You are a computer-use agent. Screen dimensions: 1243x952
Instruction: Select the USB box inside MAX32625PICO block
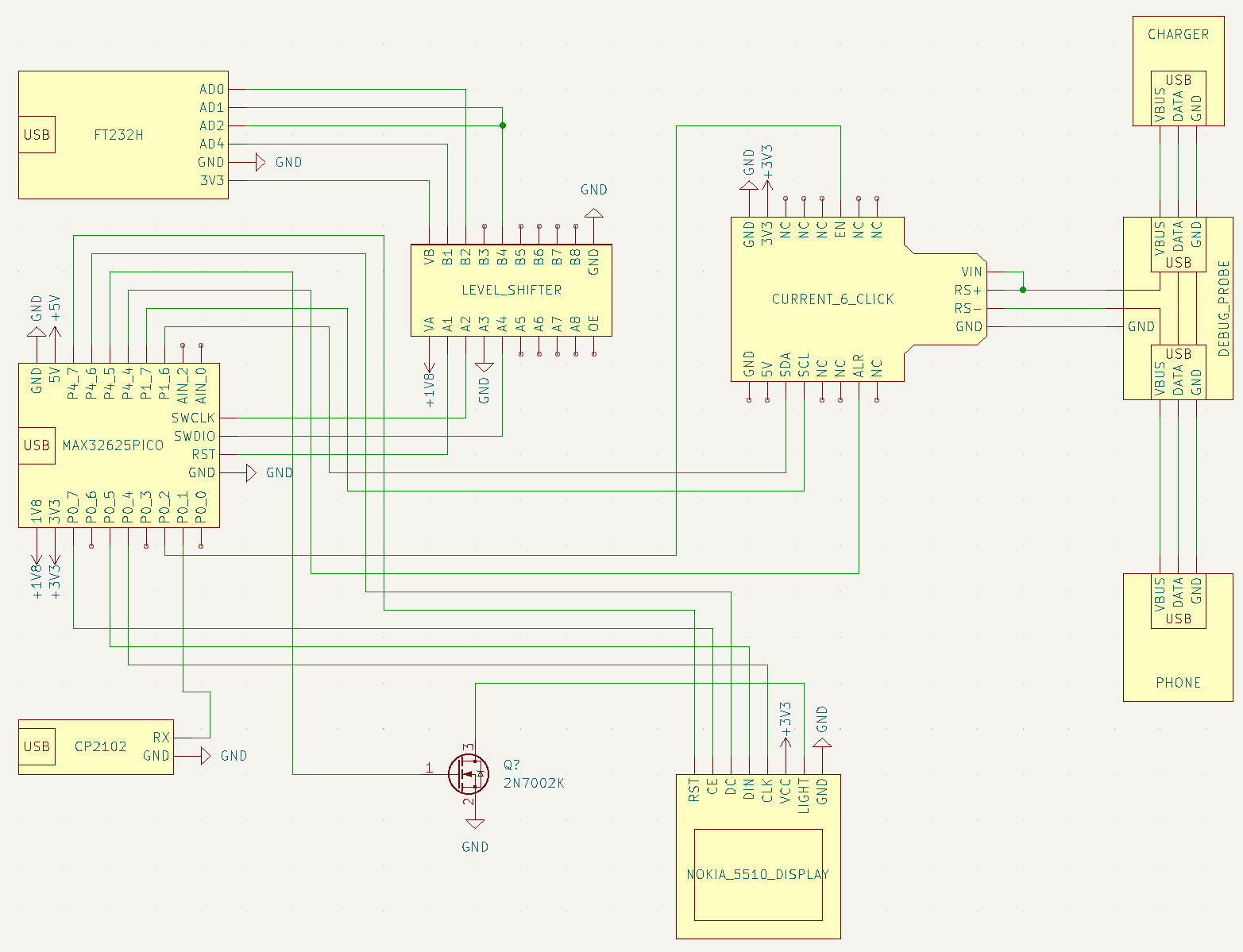coord(37,445)
